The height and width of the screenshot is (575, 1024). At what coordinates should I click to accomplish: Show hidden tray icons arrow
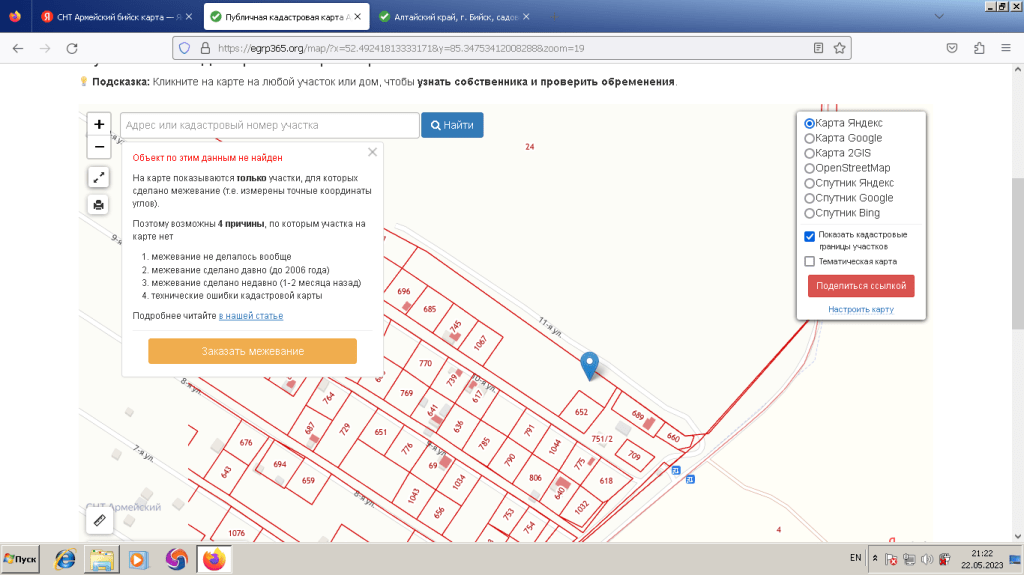click(x=875, y=558)
